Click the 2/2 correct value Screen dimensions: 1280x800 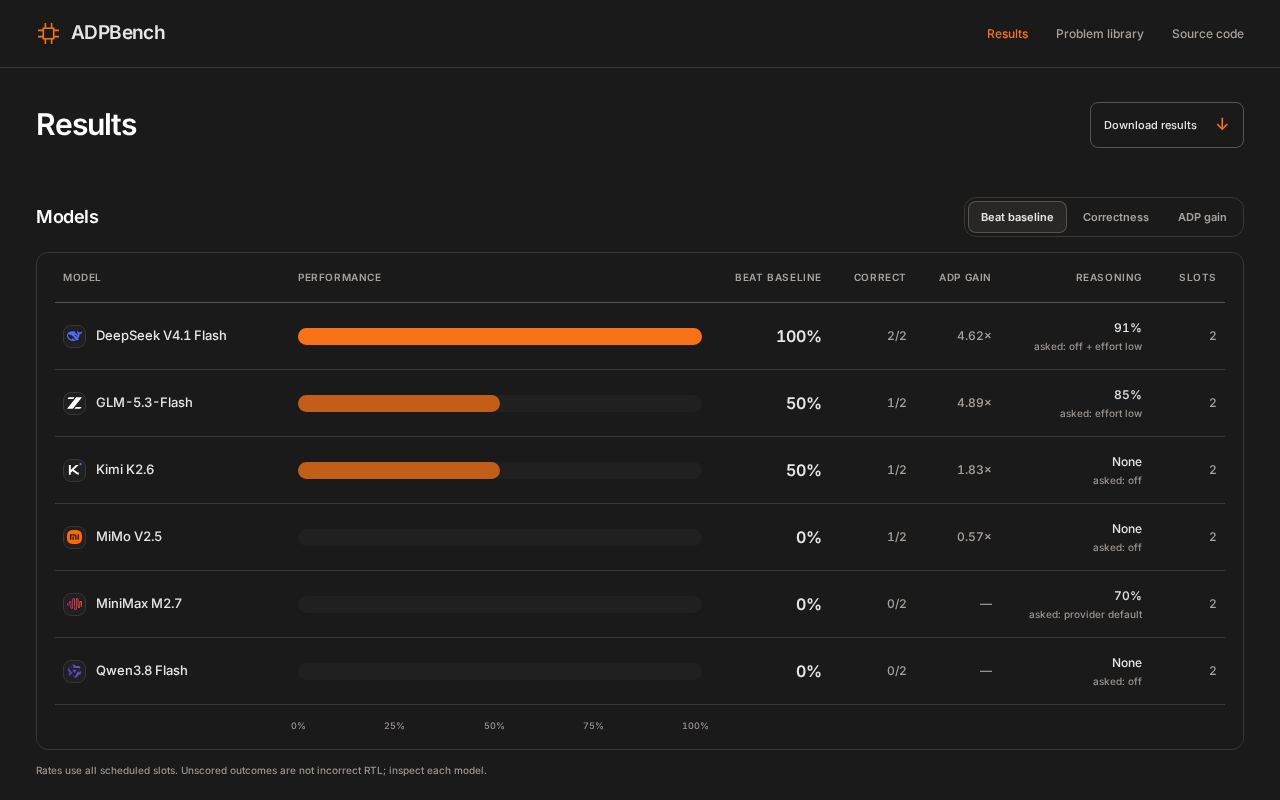pos(897,336)
